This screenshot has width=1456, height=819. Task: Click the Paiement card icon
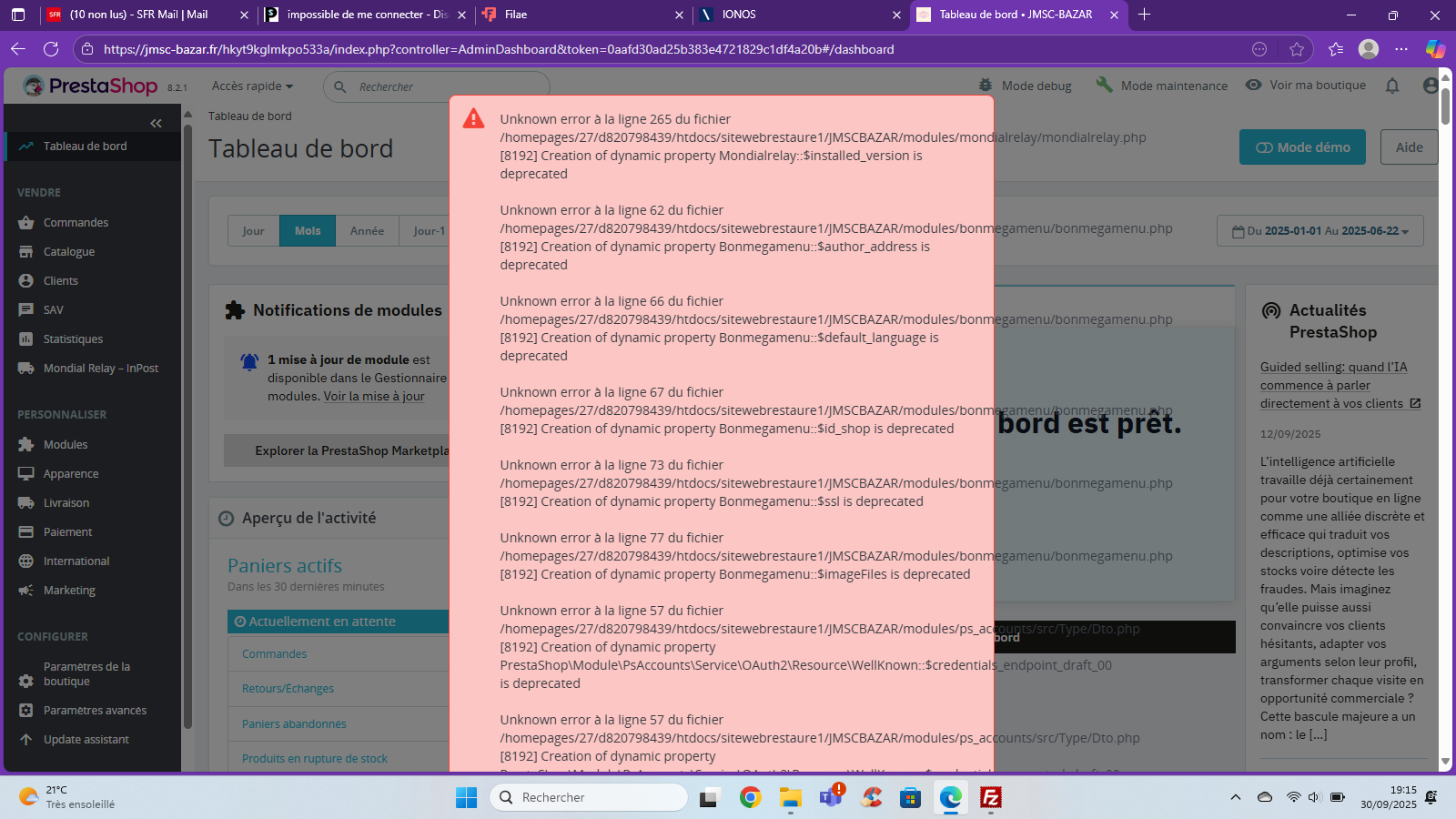(25, 531)
